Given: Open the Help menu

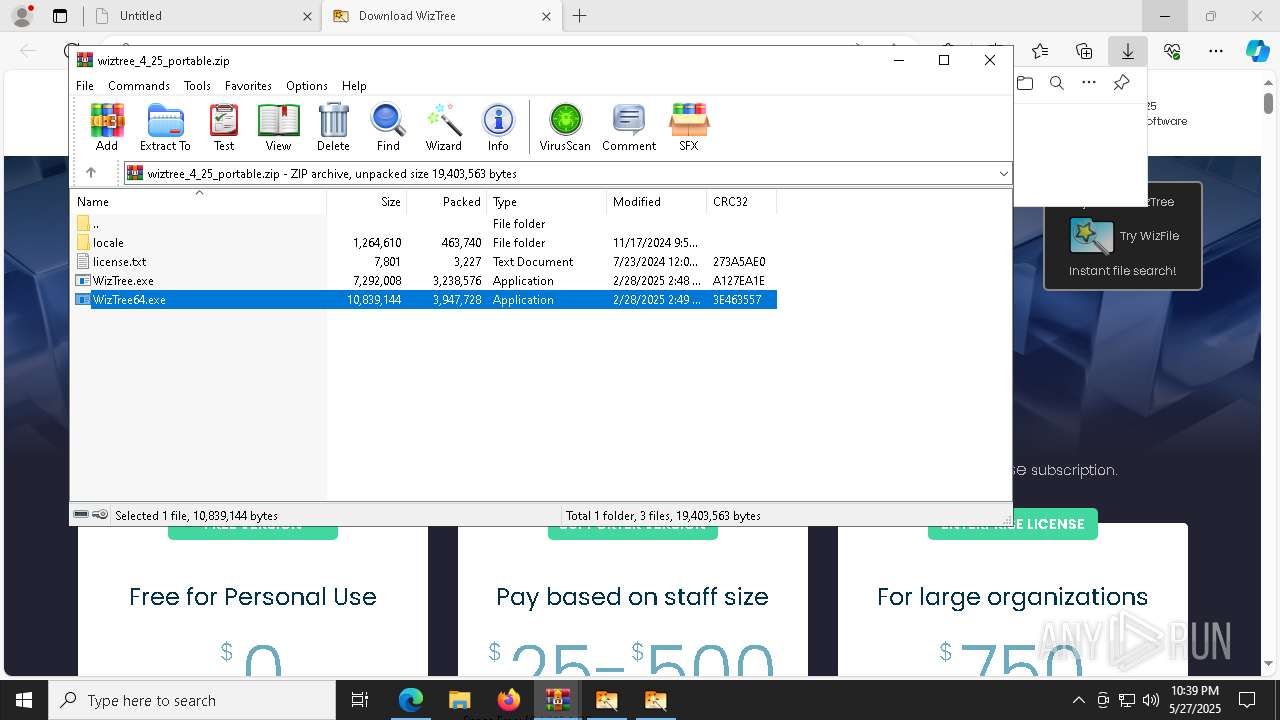Looking at the screenshot, I should pos(354,86).
